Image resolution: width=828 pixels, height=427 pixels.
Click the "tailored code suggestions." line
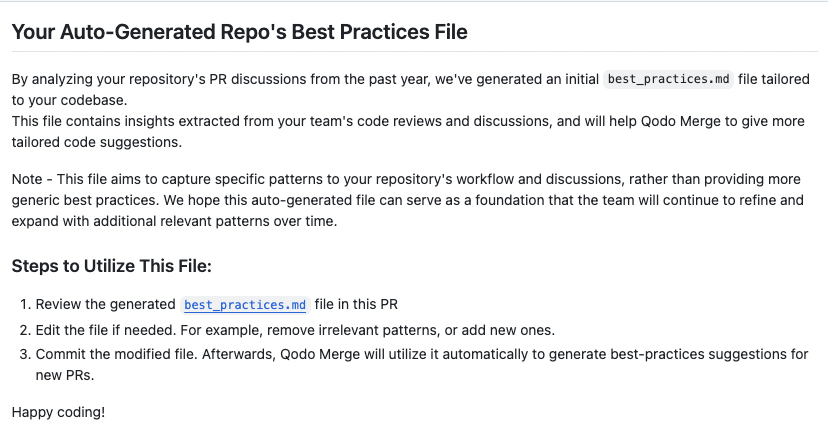click(x=97, y=143)
